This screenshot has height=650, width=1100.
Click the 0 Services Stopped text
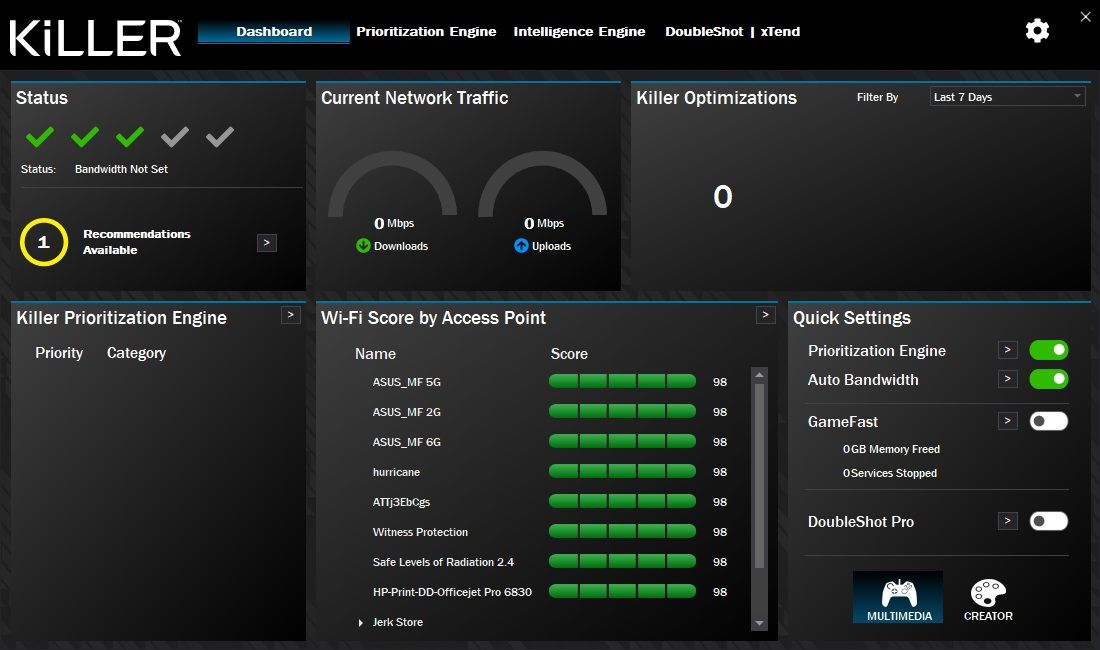pyautogui.click(x=890, y=473)
